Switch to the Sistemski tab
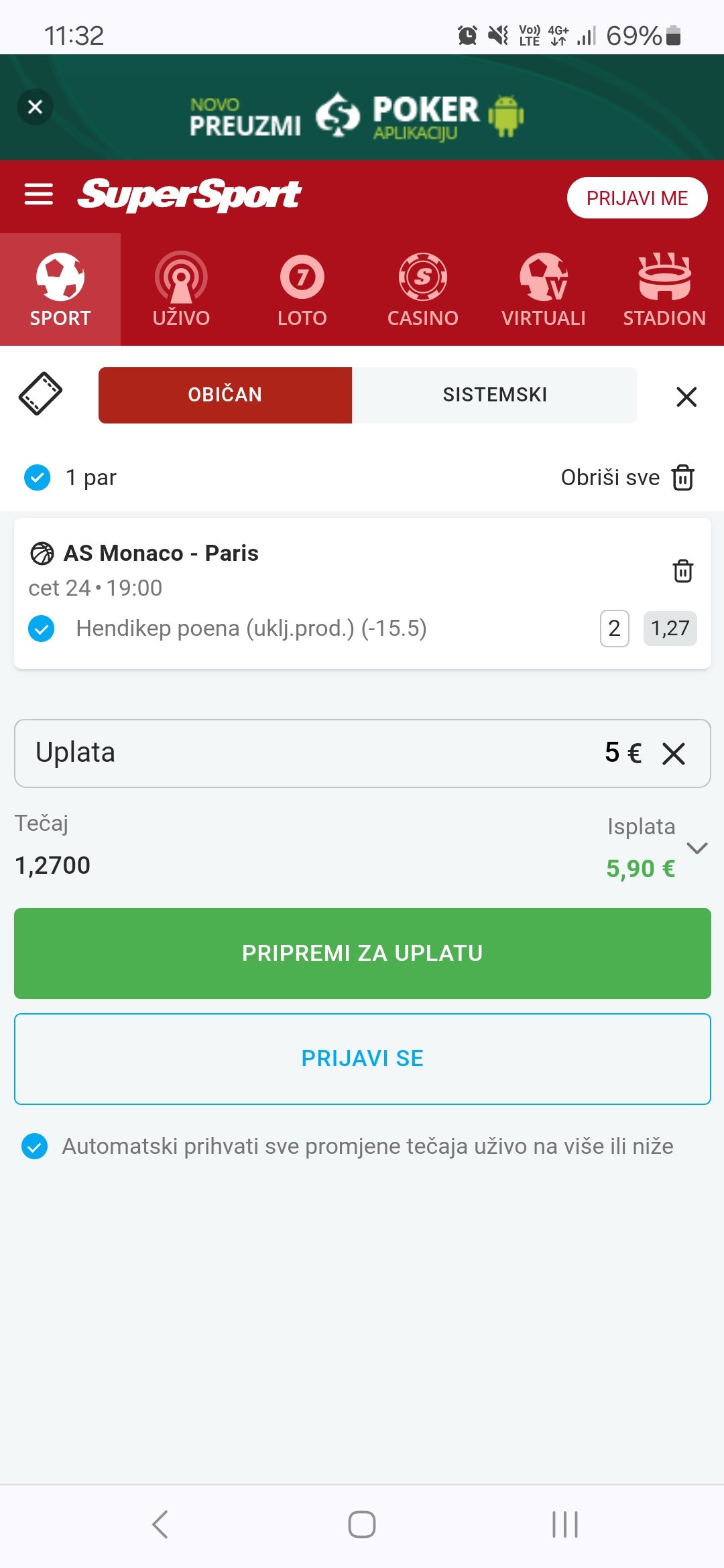This screenshot has height=1568, width=724. click(x=495, y=395)
